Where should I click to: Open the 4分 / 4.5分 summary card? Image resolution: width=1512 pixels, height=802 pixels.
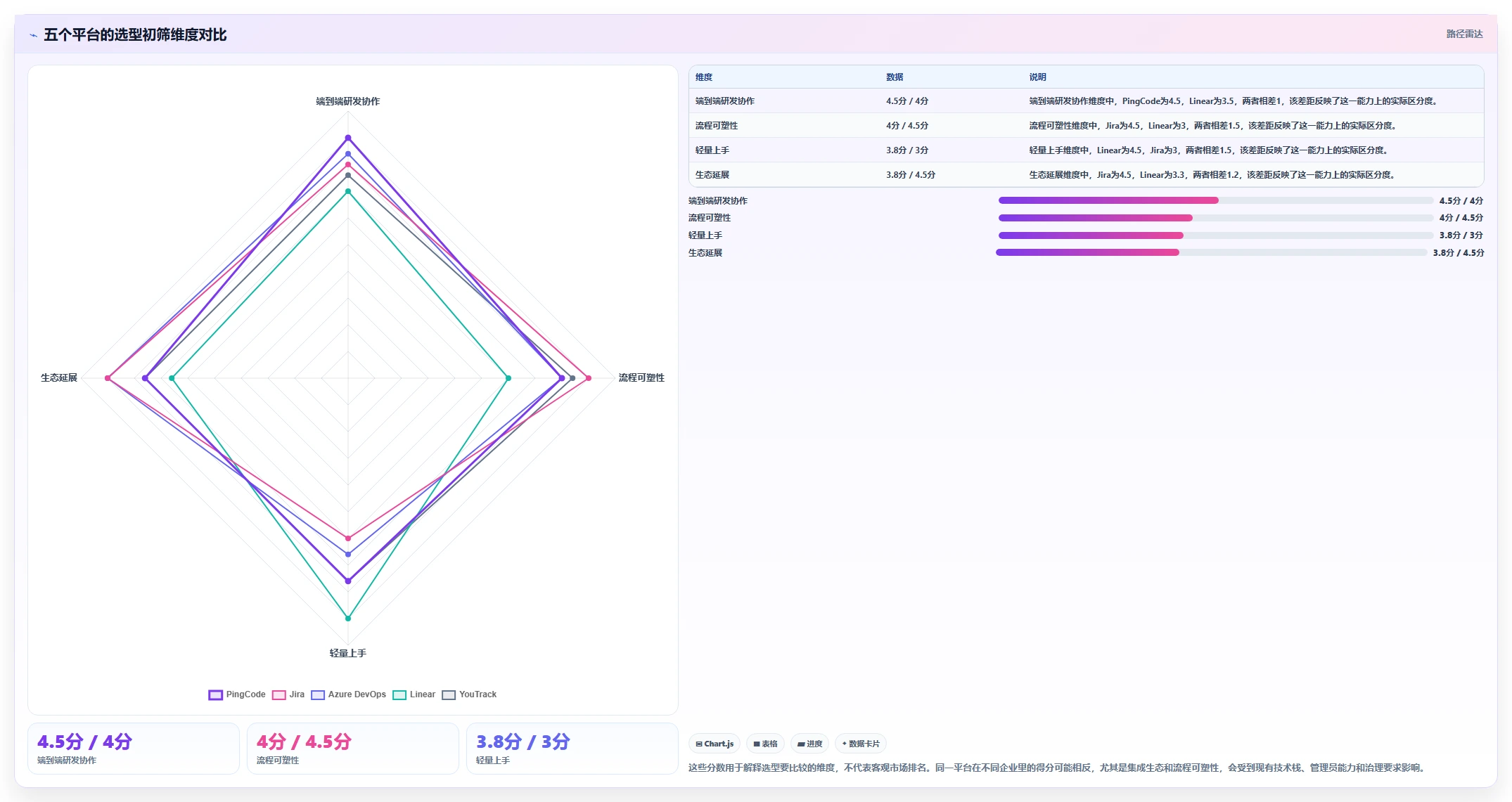(x=353, y=749)
